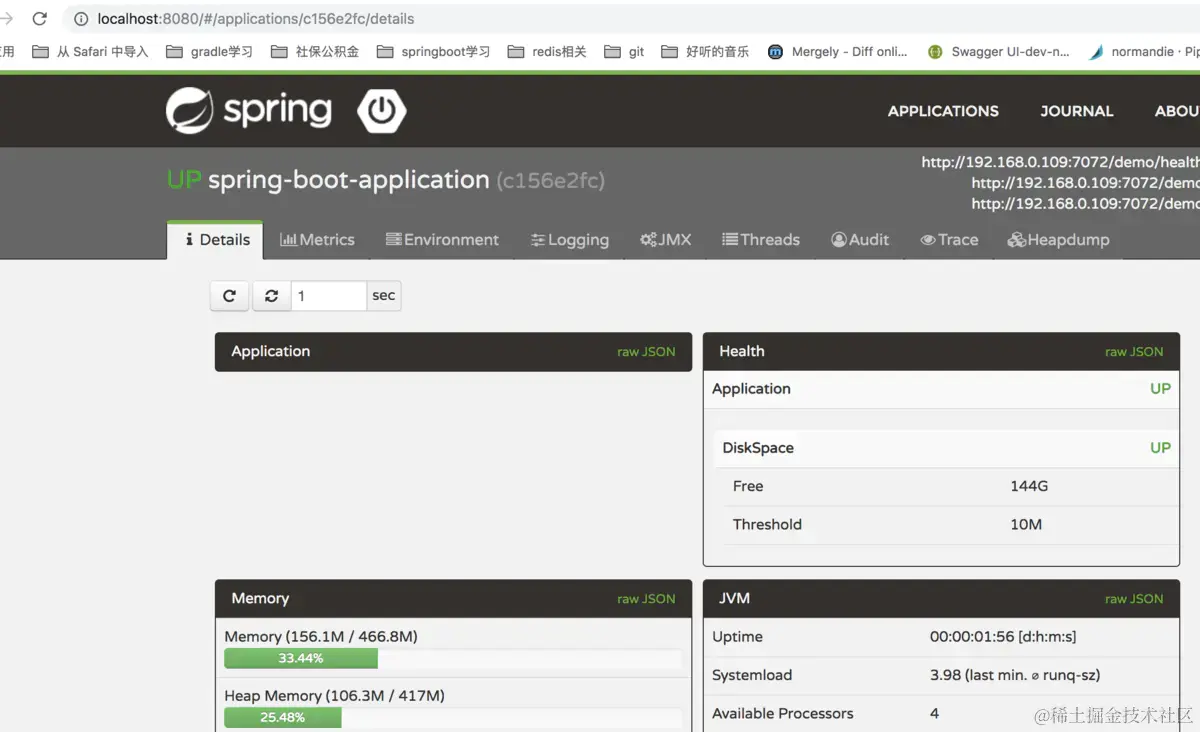
Task: Open the Heapdump tab
Action: 1058,240
